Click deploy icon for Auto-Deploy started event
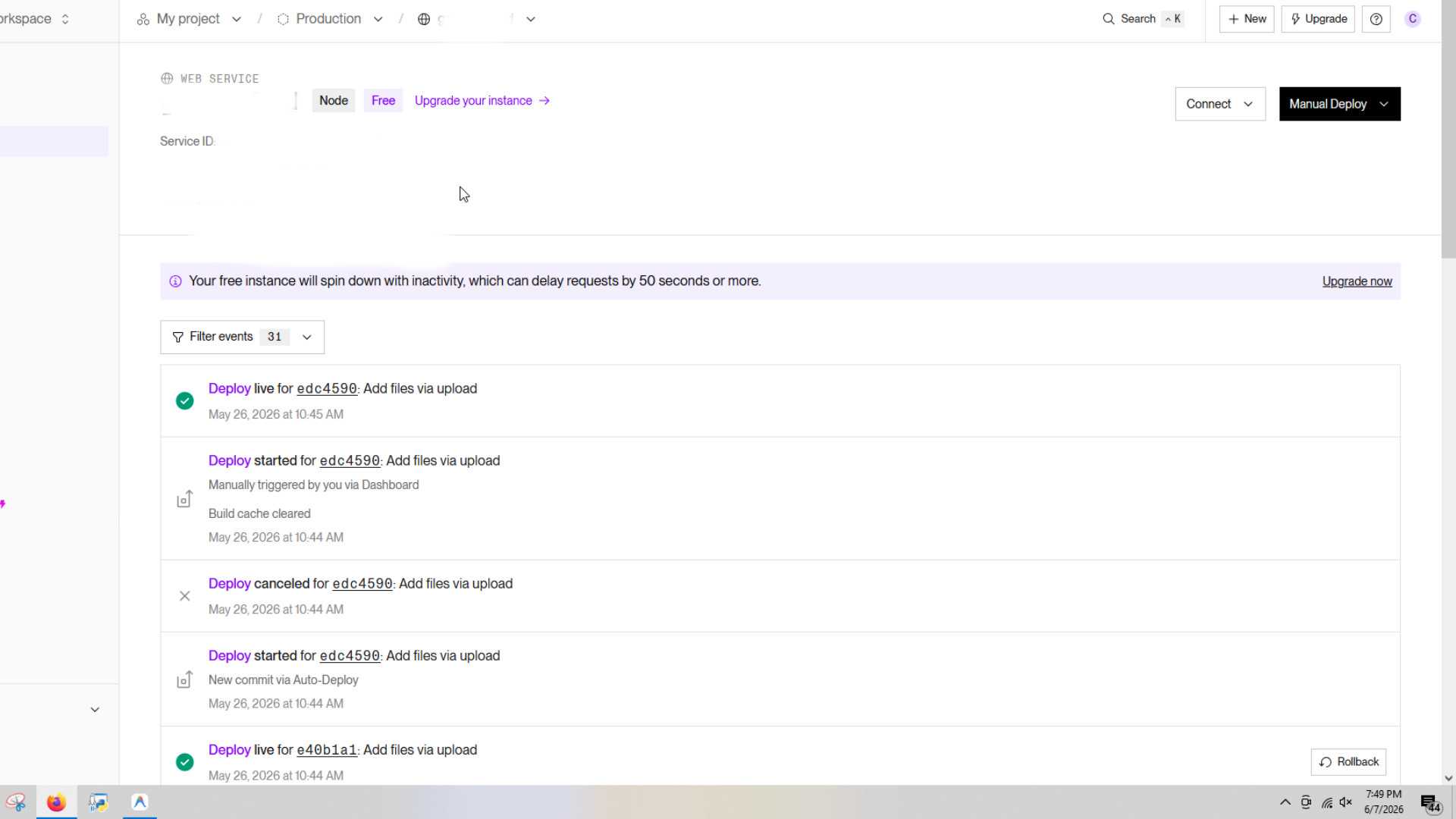This screenshot has width=1456, height=819. point(184,679)
